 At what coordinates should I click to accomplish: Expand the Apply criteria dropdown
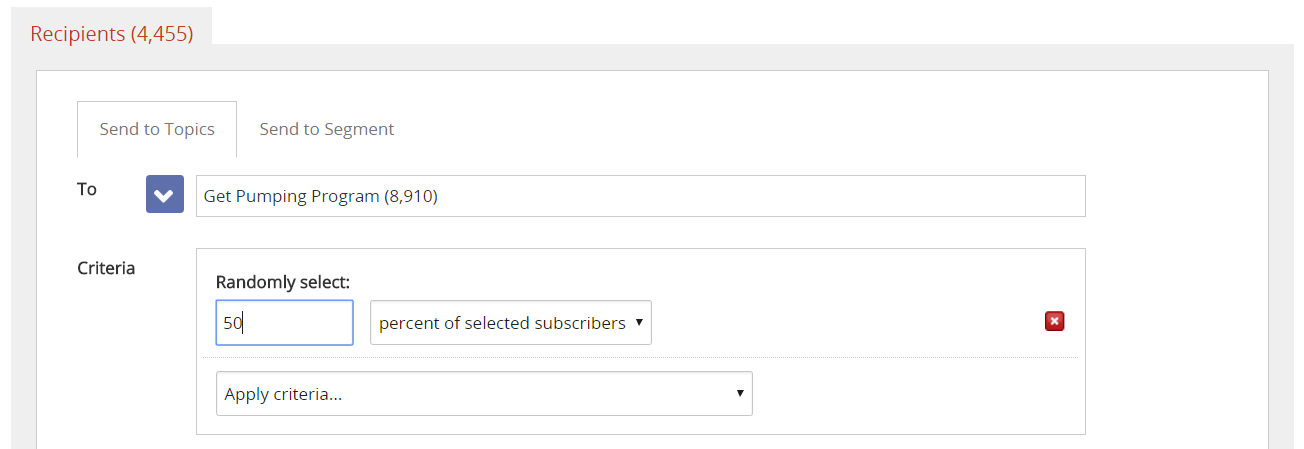point(484,394)
